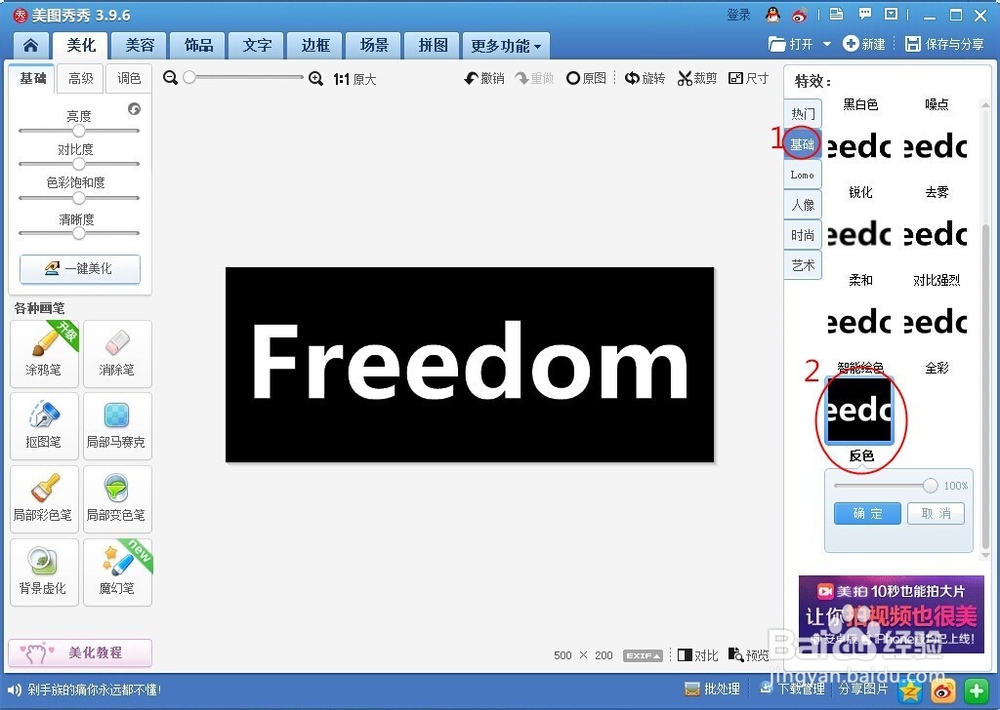Open the 调色 color tab
The image size is (1000, 710).
pyautogui.click(x=129, y=78)
